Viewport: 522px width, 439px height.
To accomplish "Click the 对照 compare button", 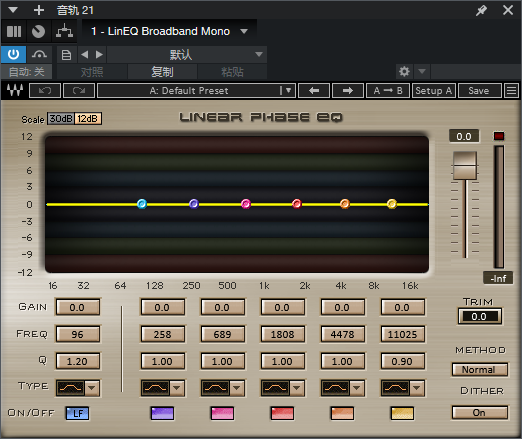I will pyautogui.click(x=92, y=72).
